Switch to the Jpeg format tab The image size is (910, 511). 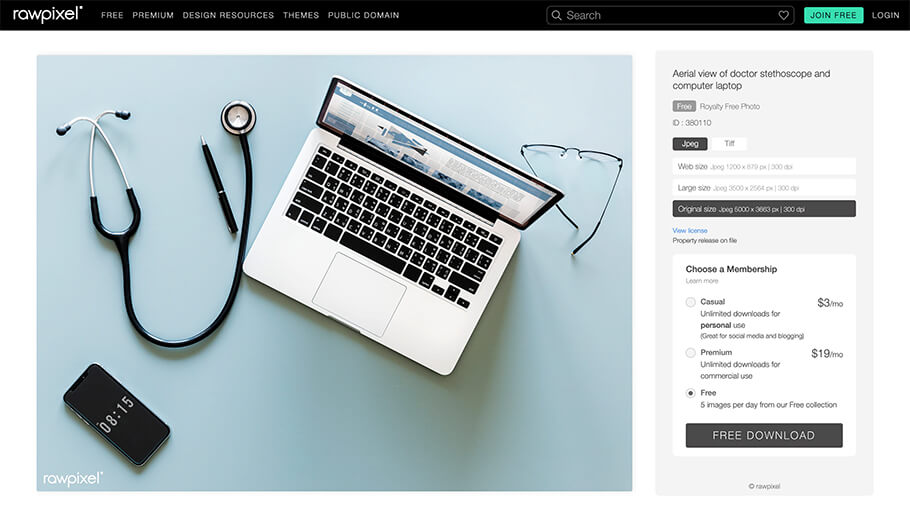690,143
